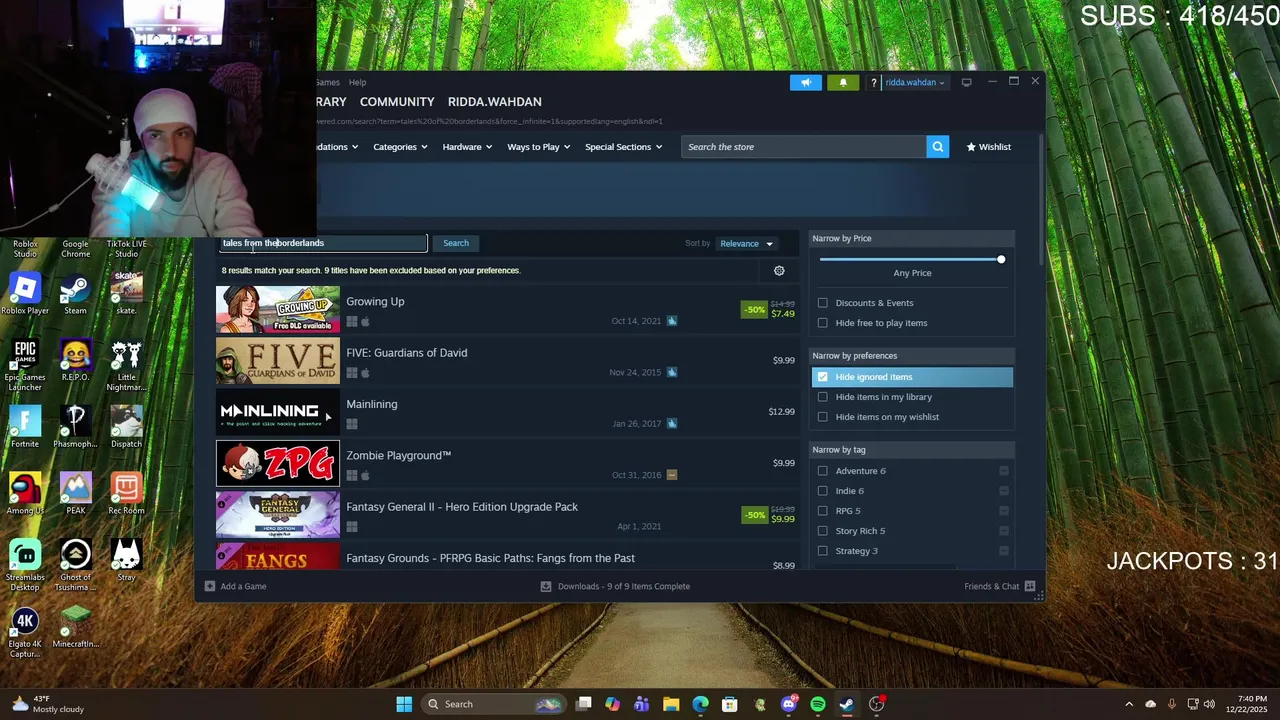Enable Discounts & Events checkbox
The height and width of the screenshot is (720, 1280).
823,303
